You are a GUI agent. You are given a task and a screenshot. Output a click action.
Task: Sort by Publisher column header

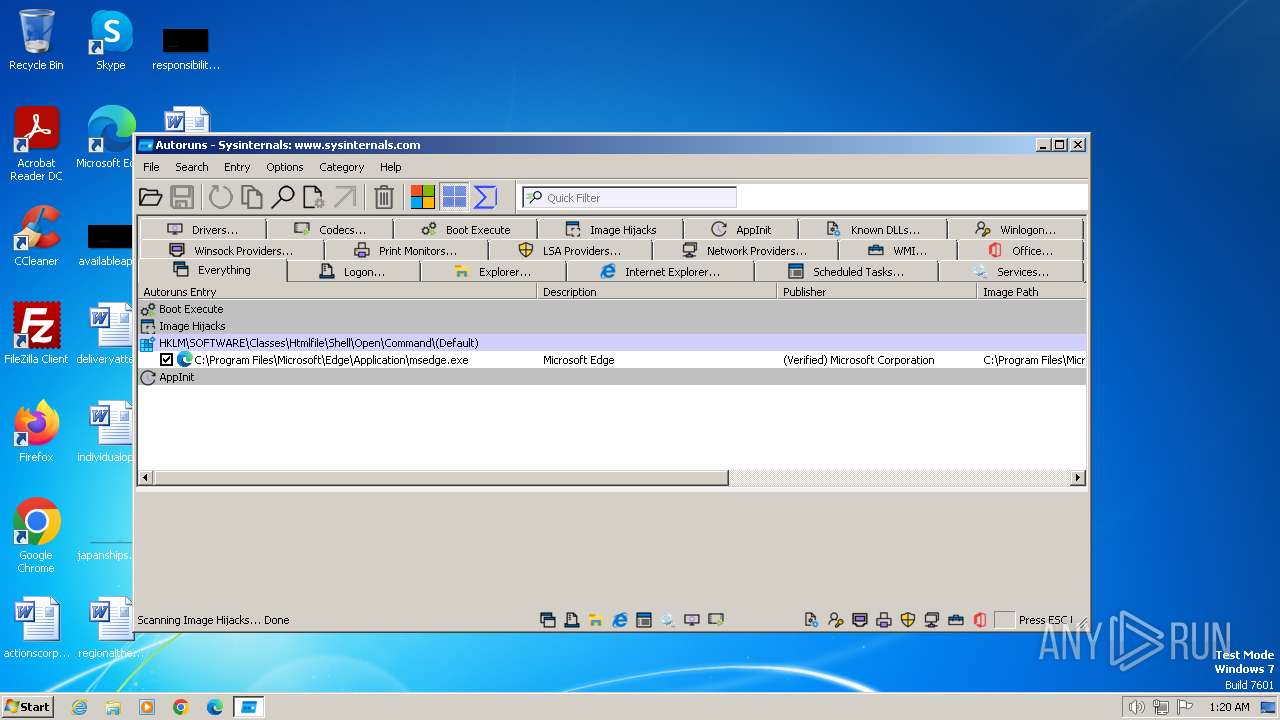(877, 292)
